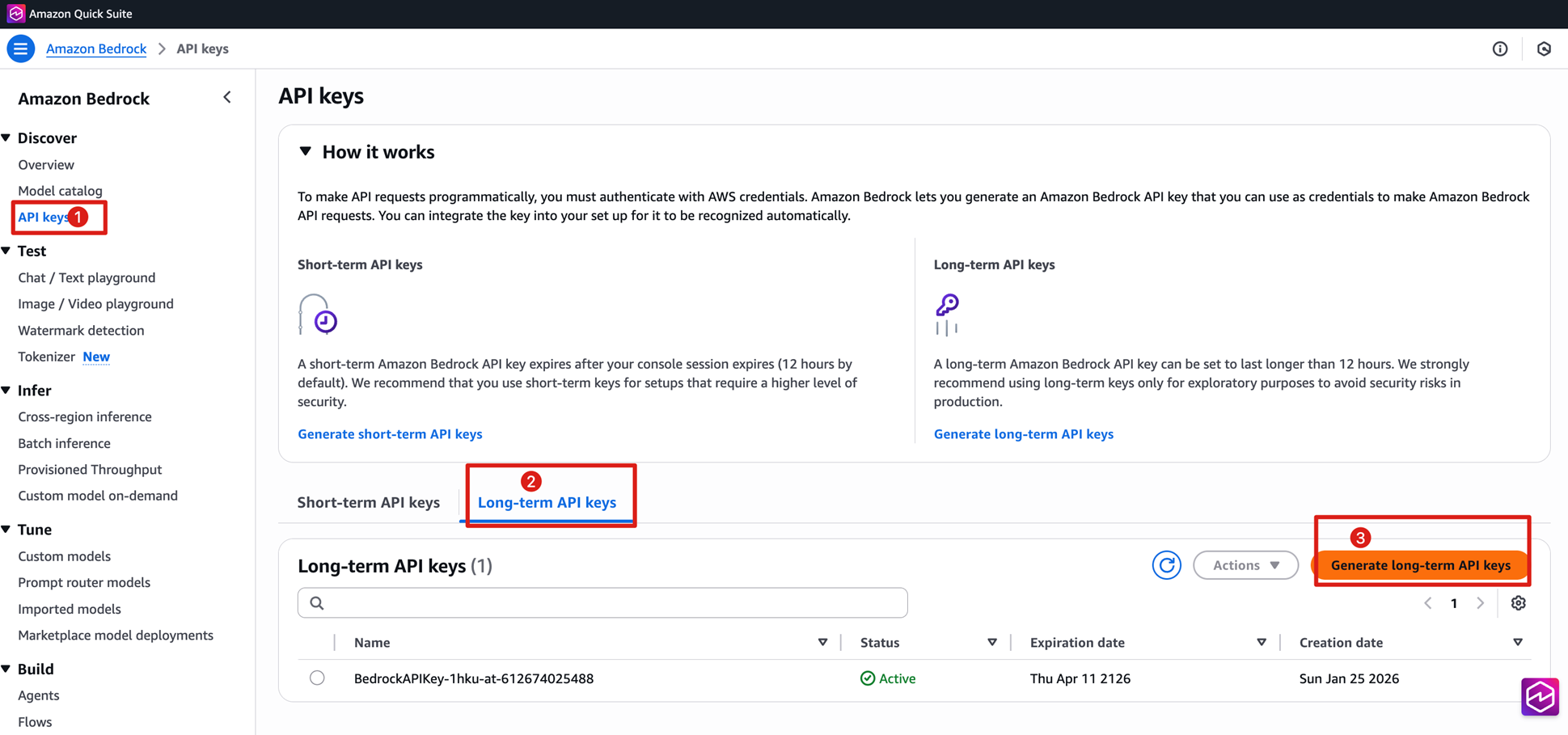
Task: Click the Amazon Quick Suite logo icon
Action: [x=15, y=14]
